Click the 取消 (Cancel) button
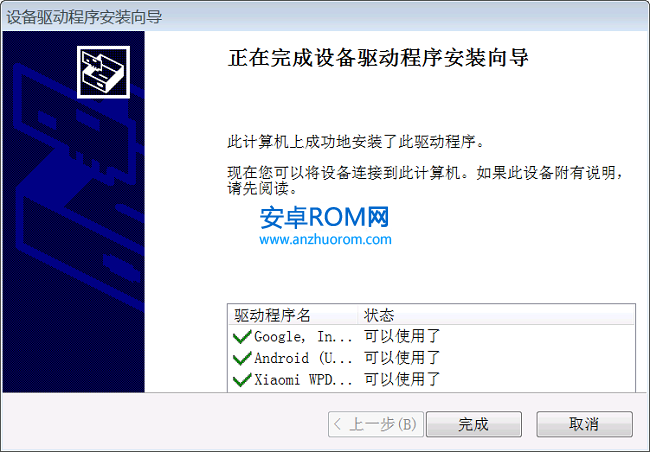650x452 pixels. click(585, 424)
